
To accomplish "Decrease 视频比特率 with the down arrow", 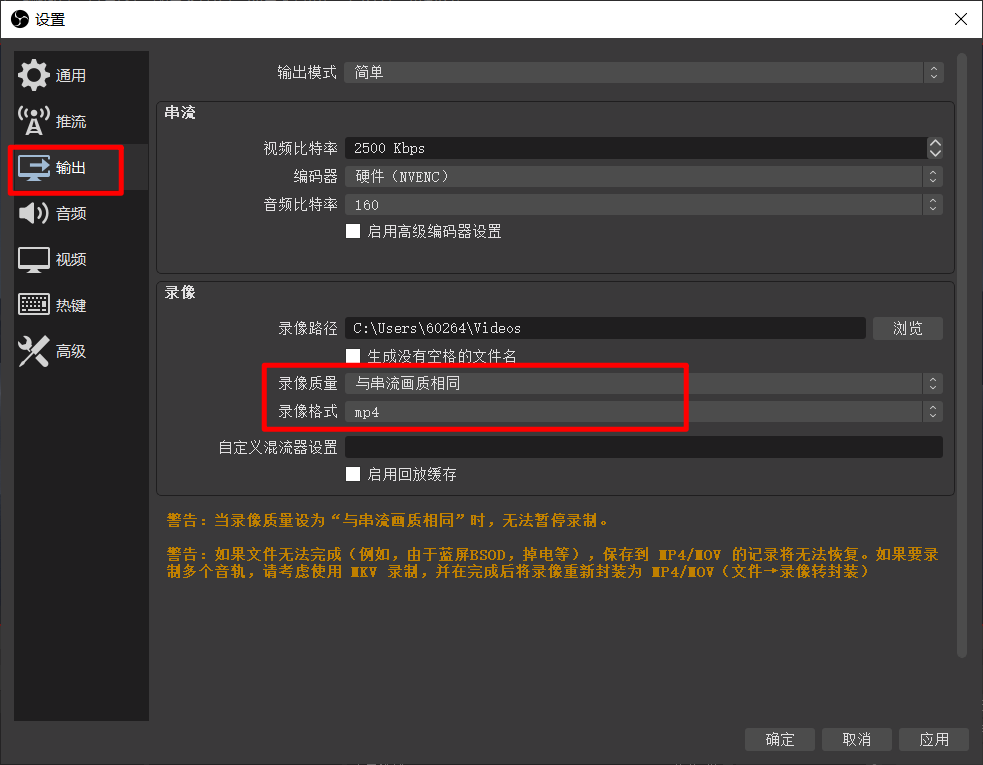I will pos(935,154).
